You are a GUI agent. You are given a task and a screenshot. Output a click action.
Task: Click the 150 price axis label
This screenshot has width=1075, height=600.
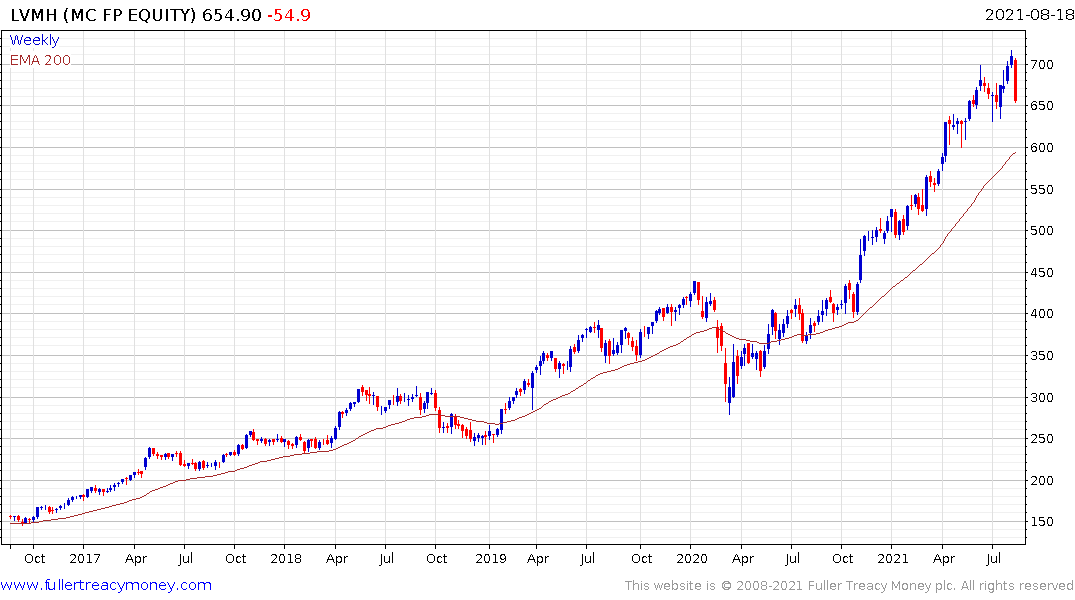[1041, 521]
